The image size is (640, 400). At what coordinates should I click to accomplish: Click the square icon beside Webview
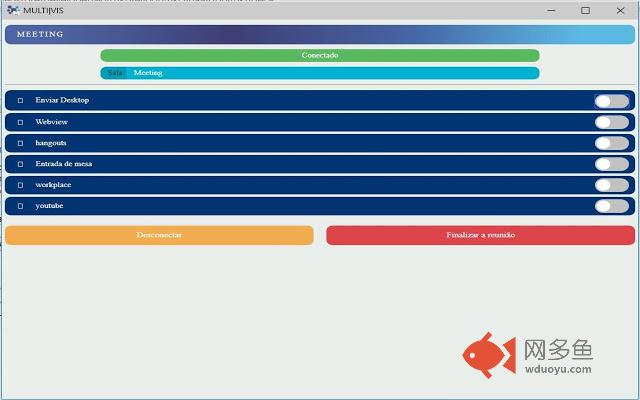pos(20,122)
